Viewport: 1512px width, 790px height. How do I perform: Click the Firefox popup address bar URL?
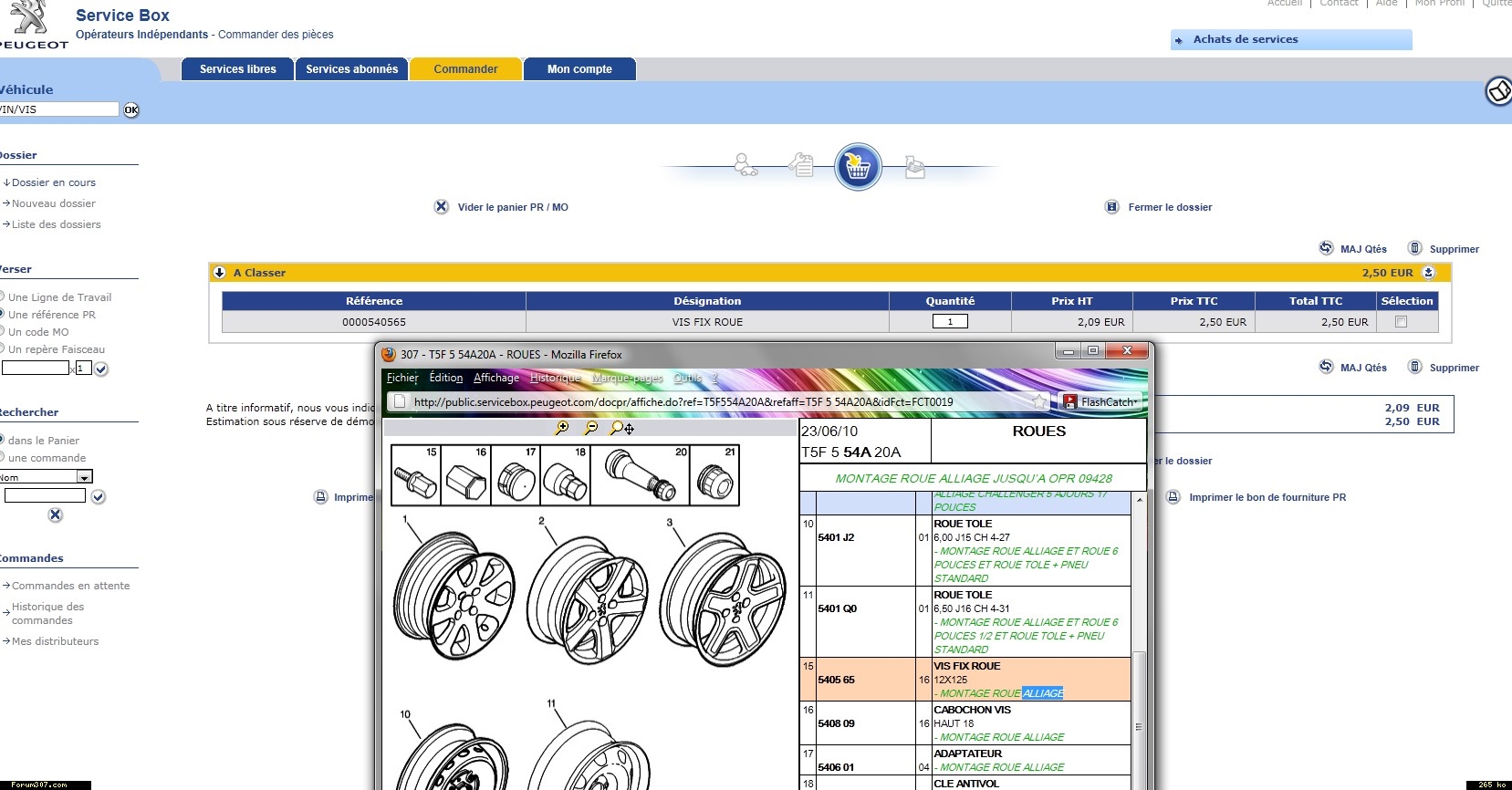[x=683, y=401]
